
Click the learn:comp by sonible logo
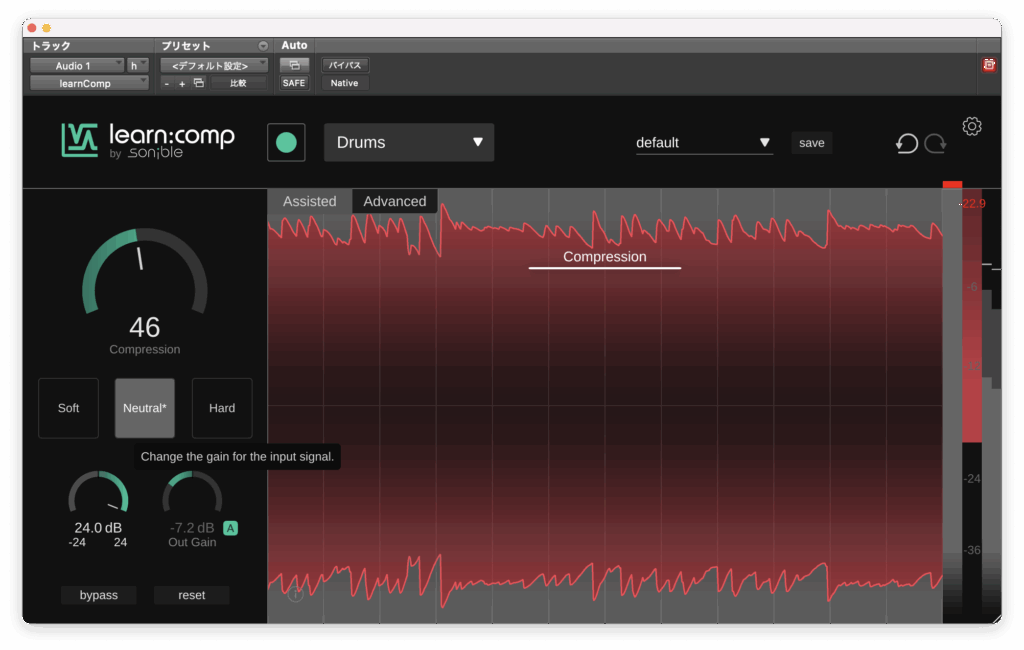(x=148, y=140)
